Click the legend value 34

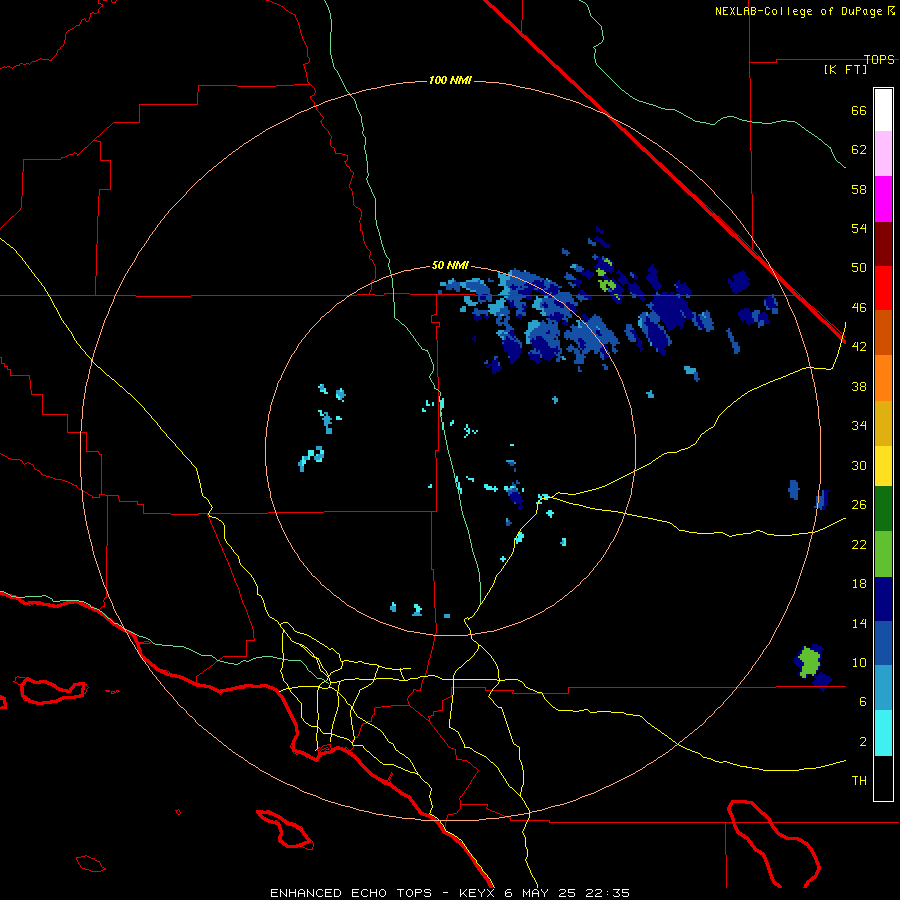coord(859,426)
